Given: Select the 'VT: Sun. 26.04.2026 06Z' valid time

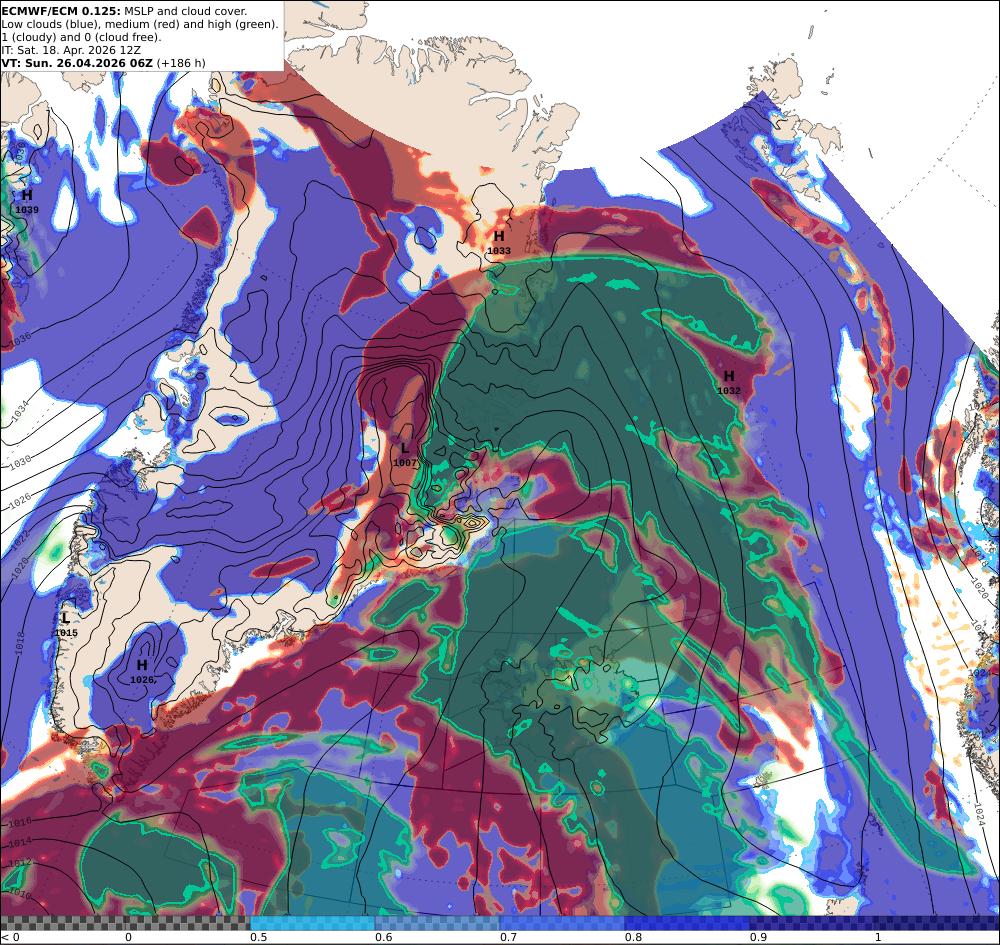Looking at the screenshot, I should pos(77,62).
